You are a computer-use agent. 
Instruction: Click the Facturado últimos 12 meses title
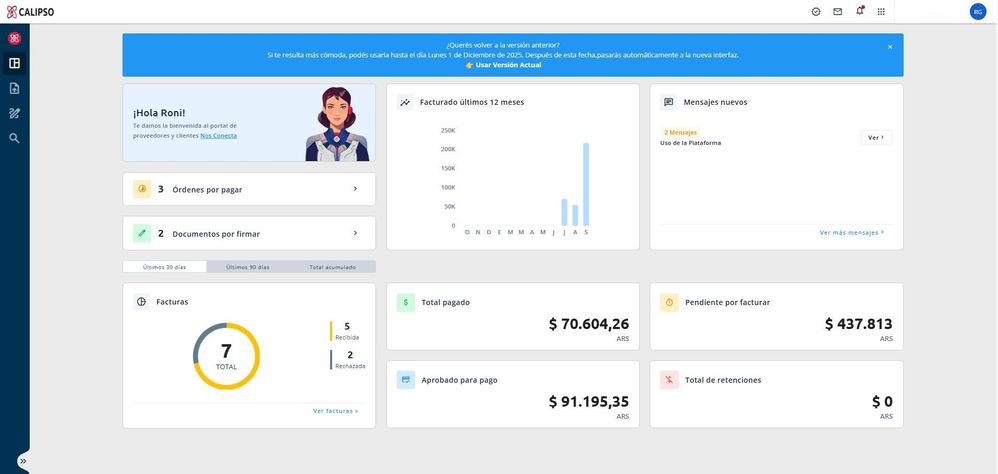click(x=472, y=102)
